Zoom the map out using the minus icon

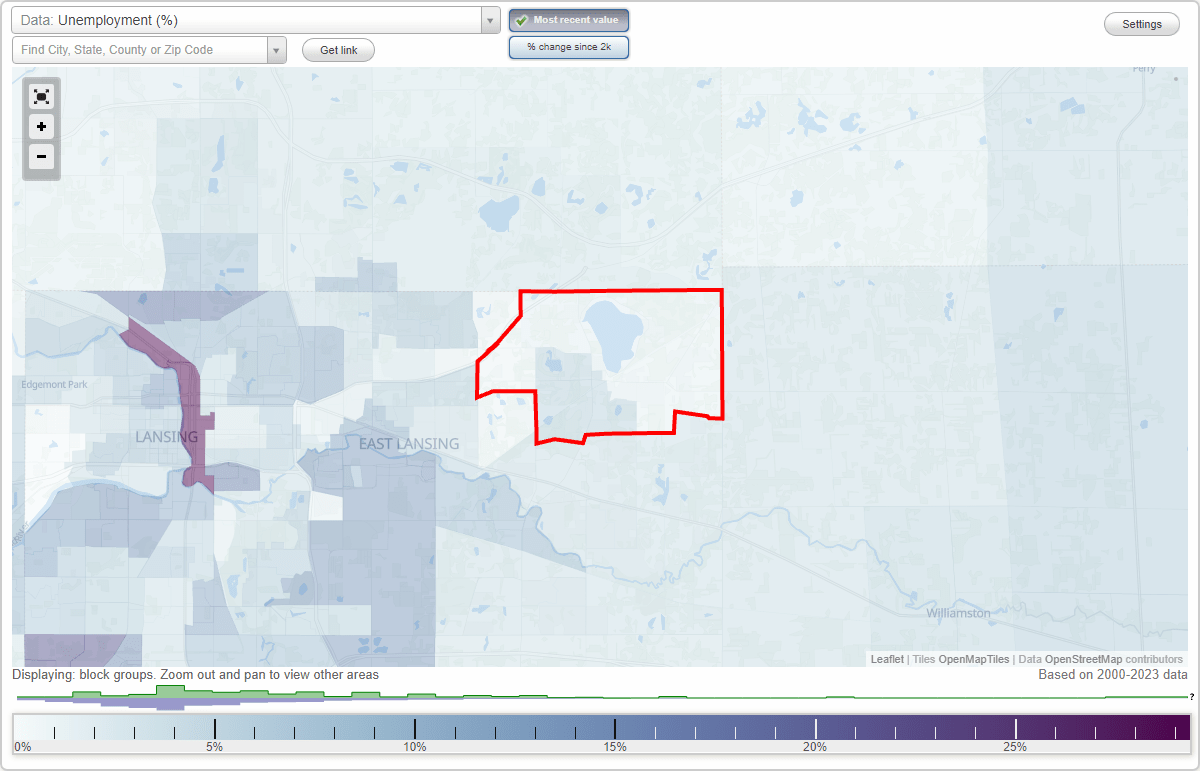click(41, 157)
